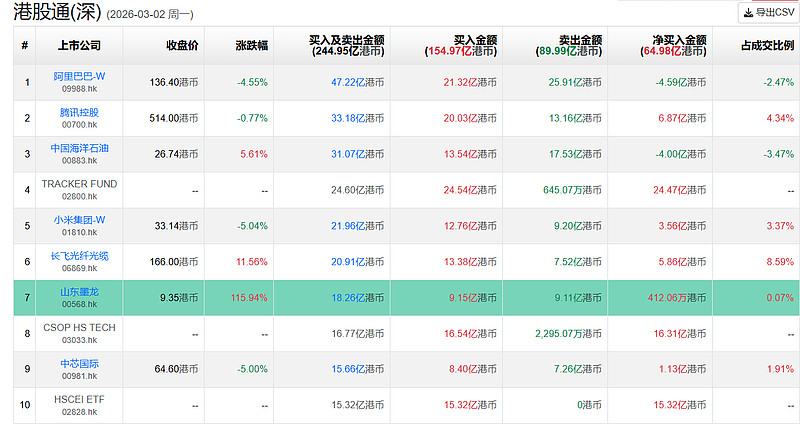Click ratio value -2.47%
The width and height of the screenshot is (800, 425).
click(x=779, y=82)
